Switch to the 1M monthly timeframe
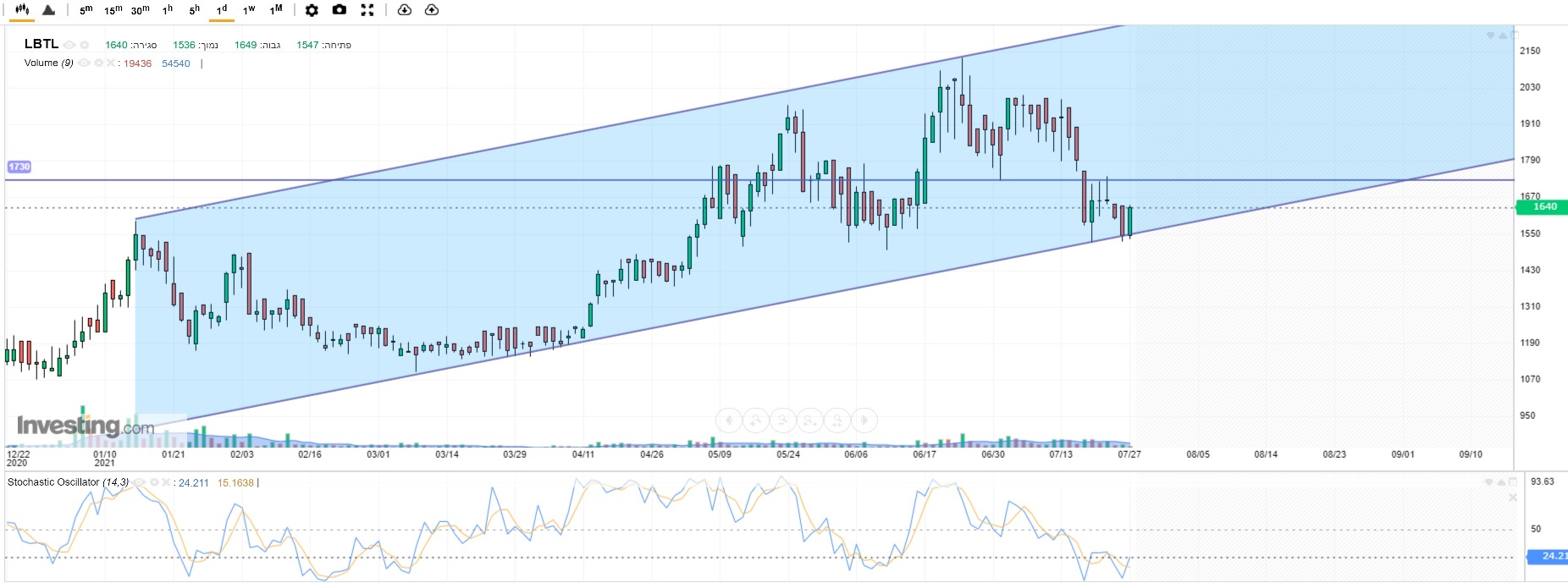This screenshot has width=1568, height=583. coord(276,10)
